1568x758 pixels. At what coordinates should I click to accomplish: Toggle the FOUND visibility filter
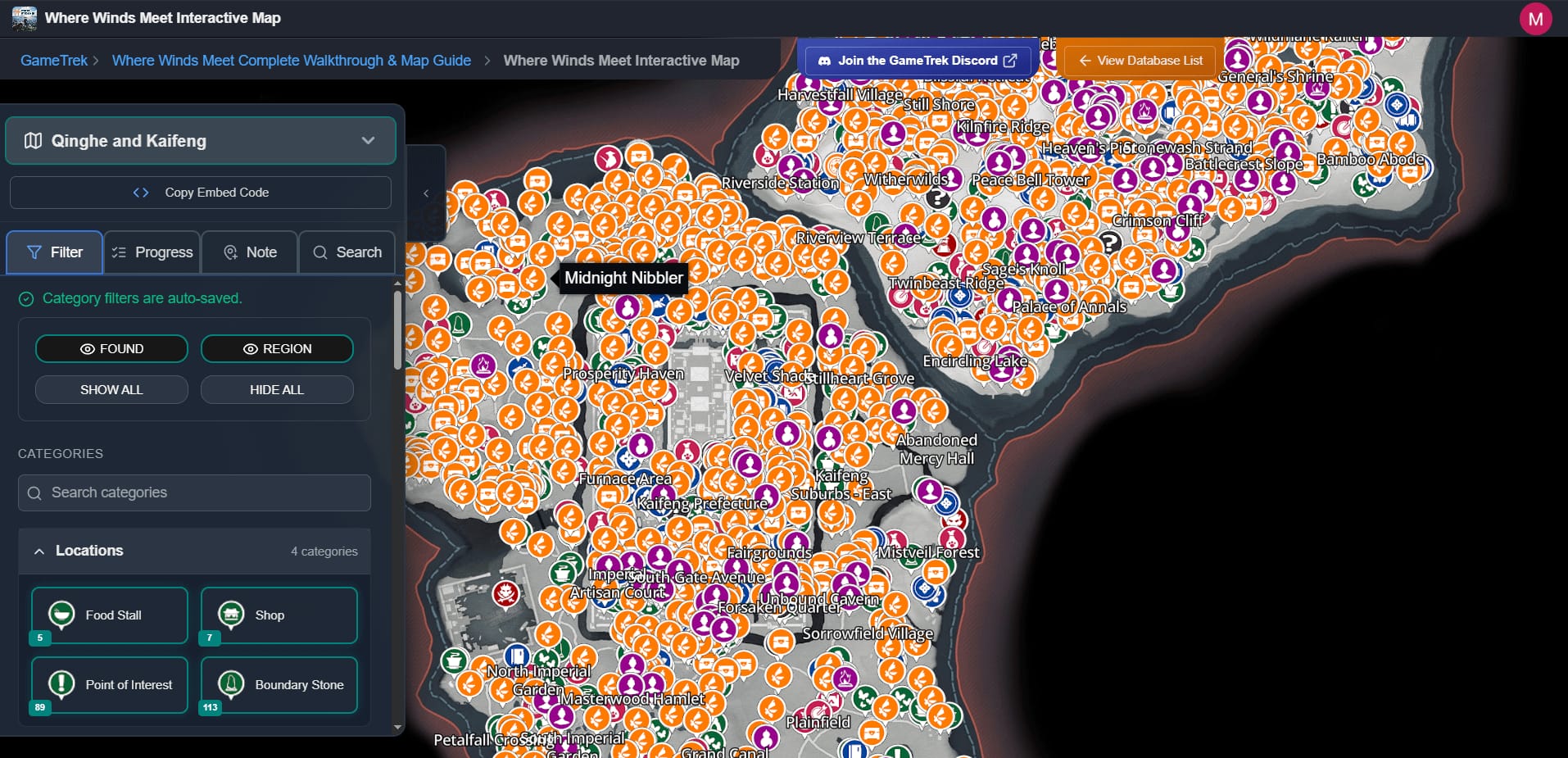[x=111, y=349]
